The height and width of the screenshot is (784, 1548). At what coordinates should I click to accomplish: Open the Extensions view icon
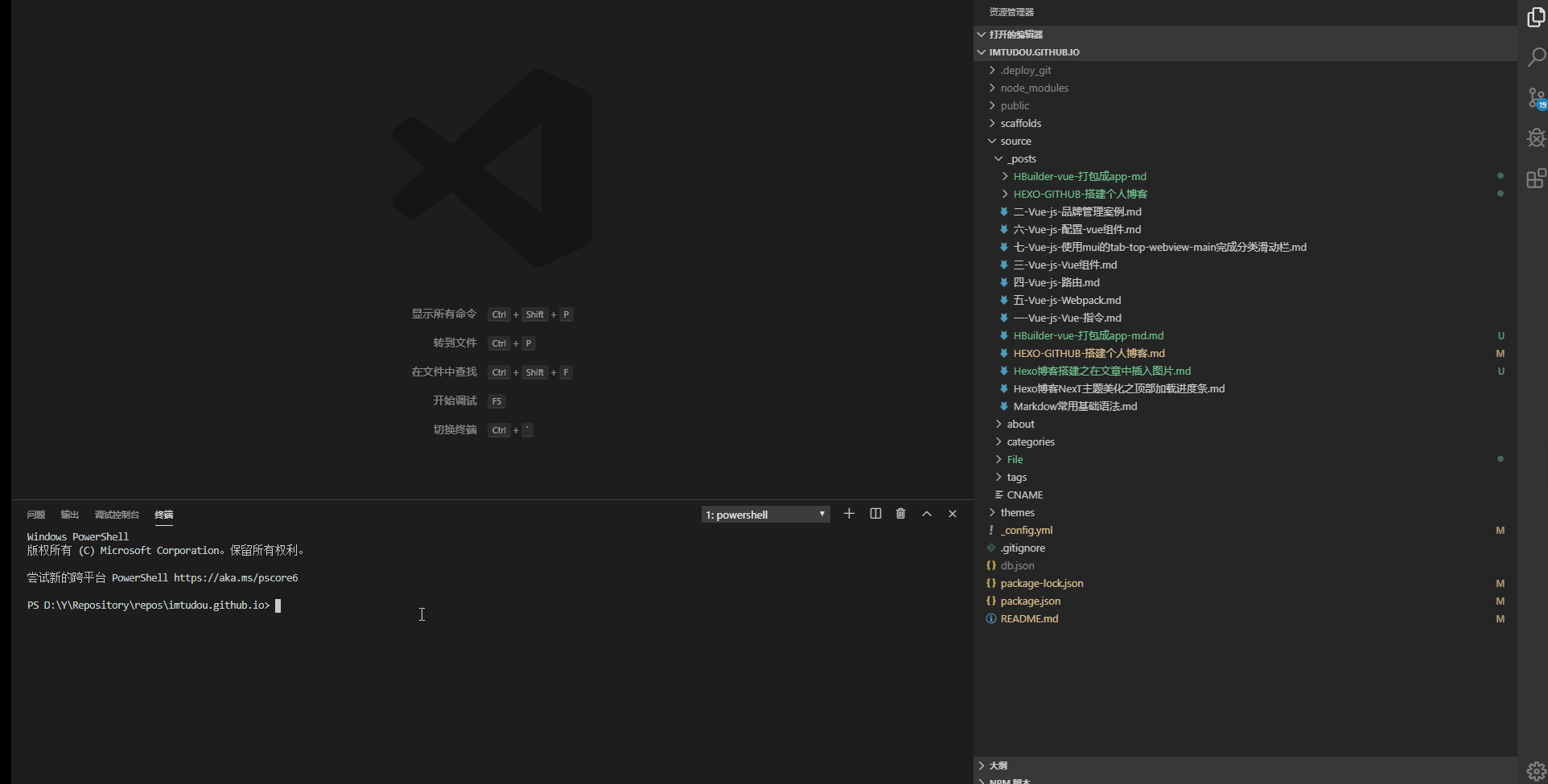(x=1536, y=179)
